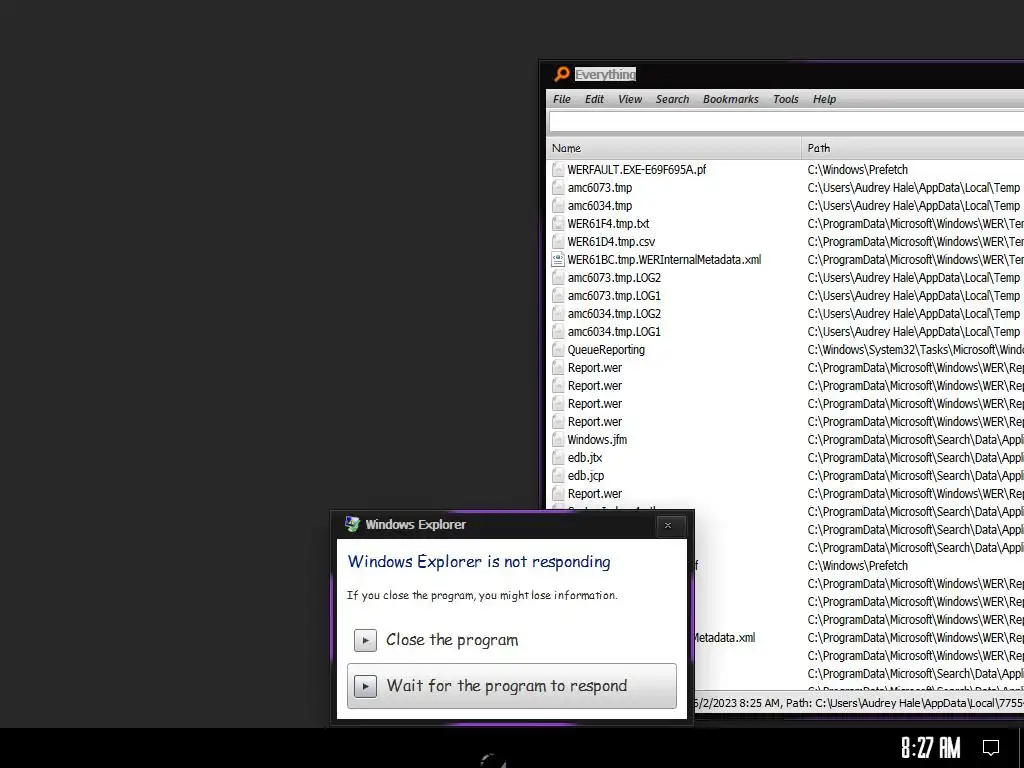Viewport: 1024px width, 768px height.
Task: Select the edb.jcp file icon
Action: (x=558, y=476)
